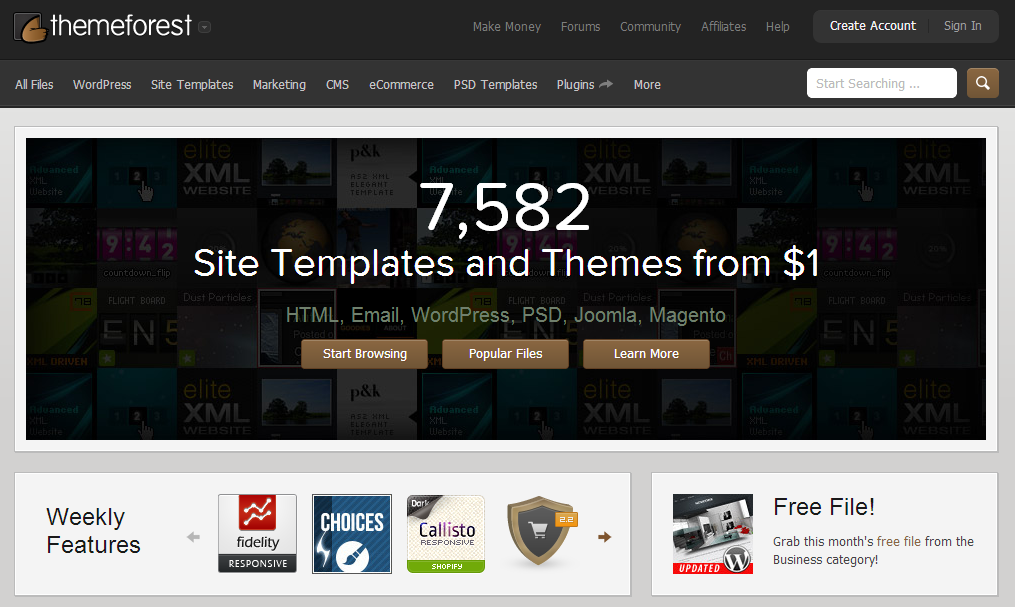Select CMS category
The image size is (1015, 607).
(337, 85)
